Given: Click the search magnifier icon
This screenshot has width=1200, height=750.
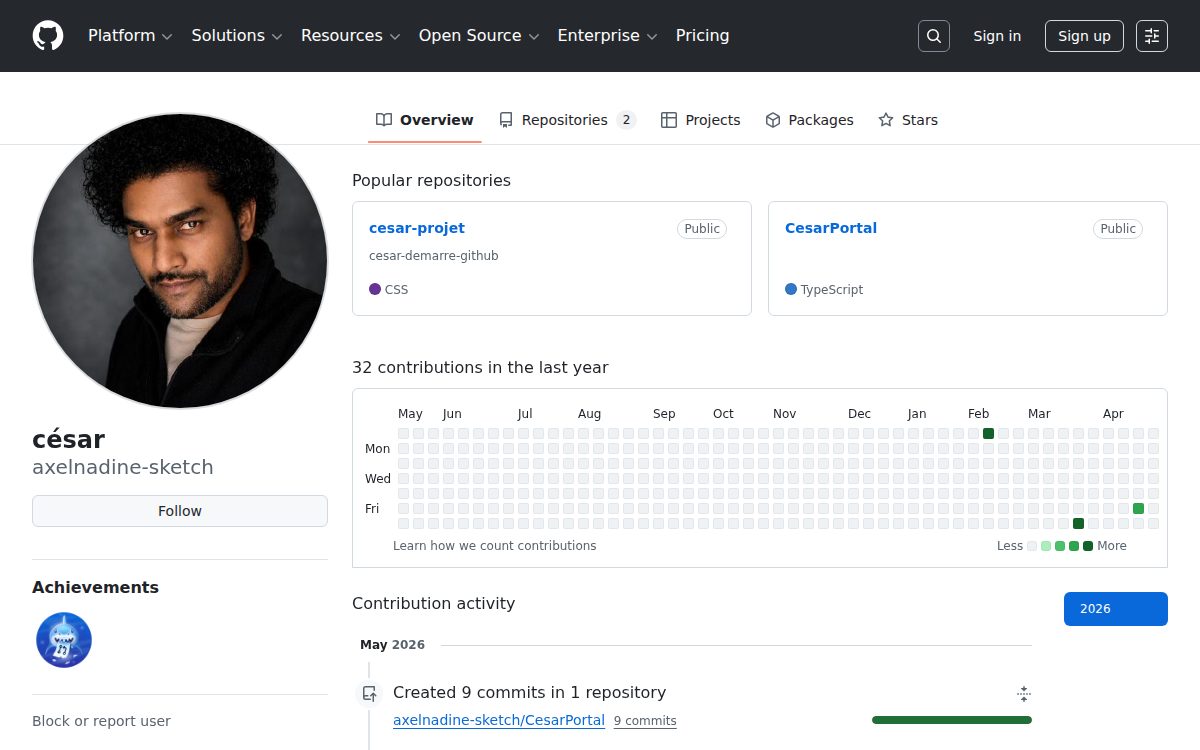Looking at the screenshot, I should [x=934, y=36].
